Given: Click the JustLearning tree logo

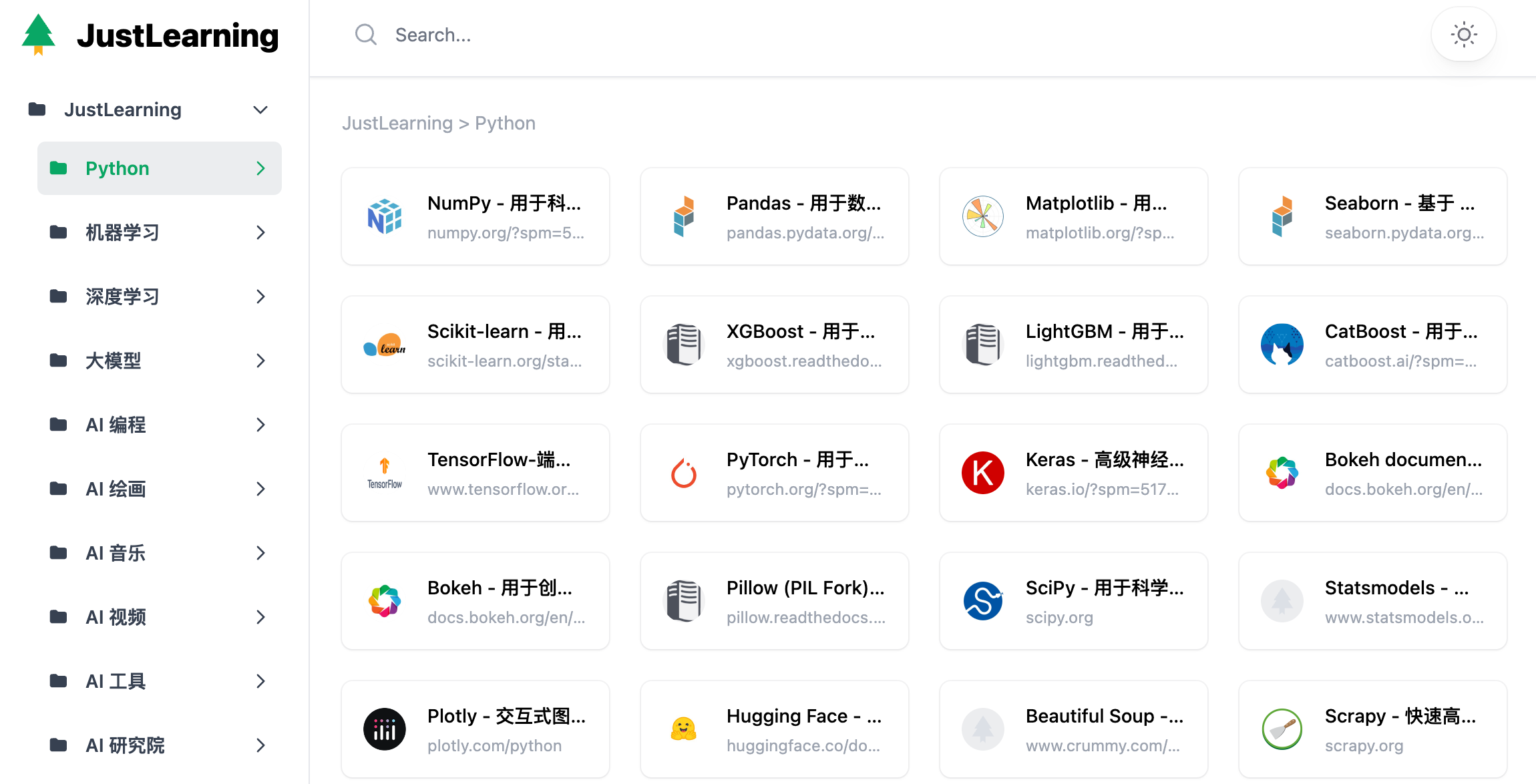Looking at the screenshot, I should (38, 35).
